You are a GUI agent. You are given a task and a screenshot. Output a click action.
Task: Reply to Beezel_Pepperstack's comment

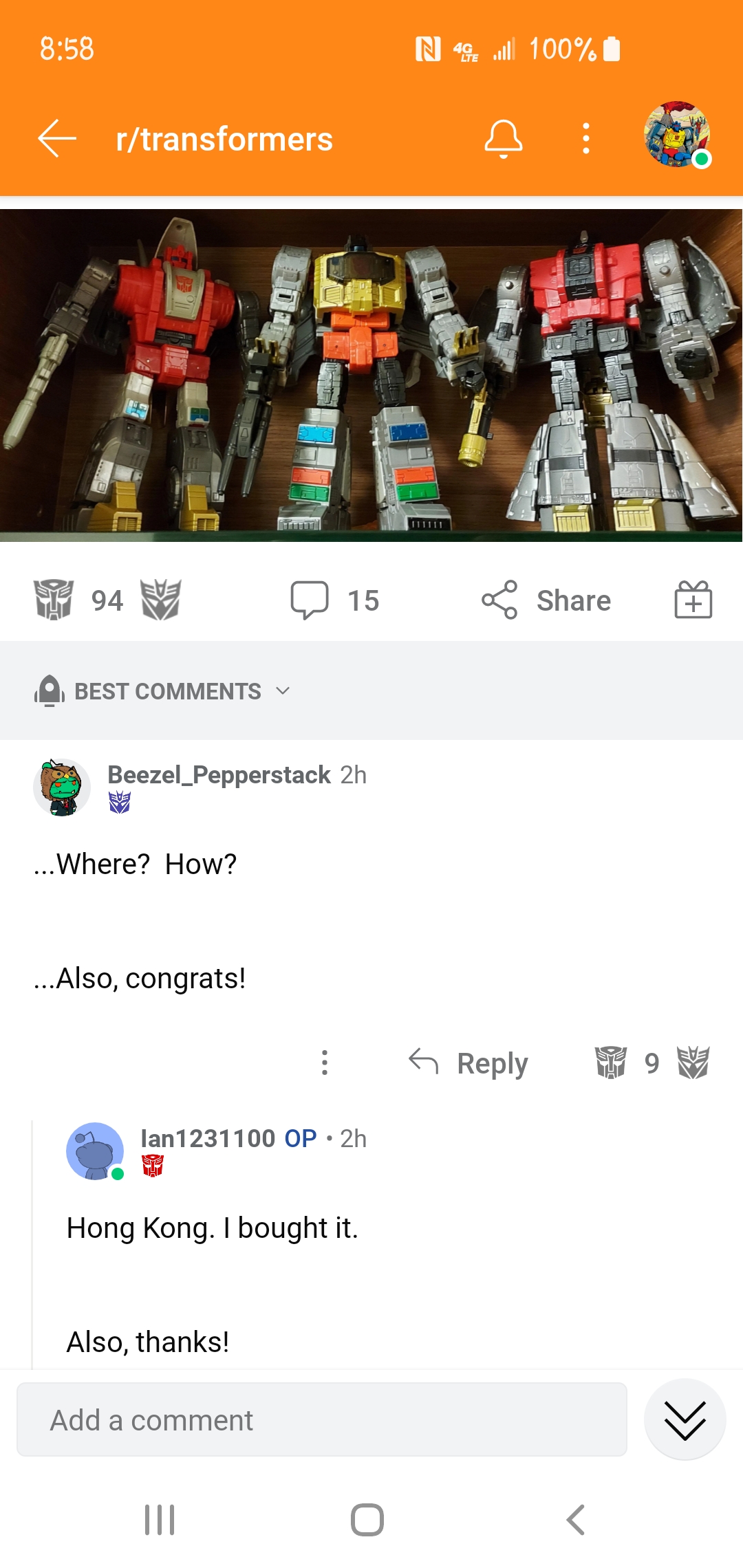click(x=469, y=1063)
